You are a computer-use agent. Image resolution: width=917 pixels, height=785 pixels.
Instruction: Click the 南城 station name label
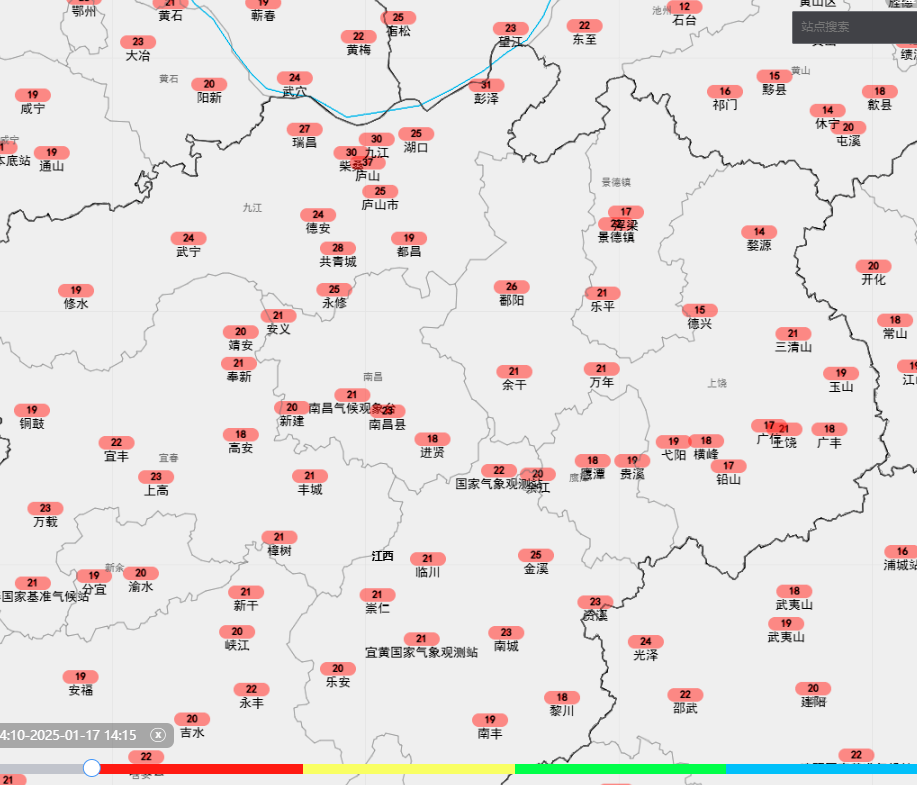click(x=506, y=646)
